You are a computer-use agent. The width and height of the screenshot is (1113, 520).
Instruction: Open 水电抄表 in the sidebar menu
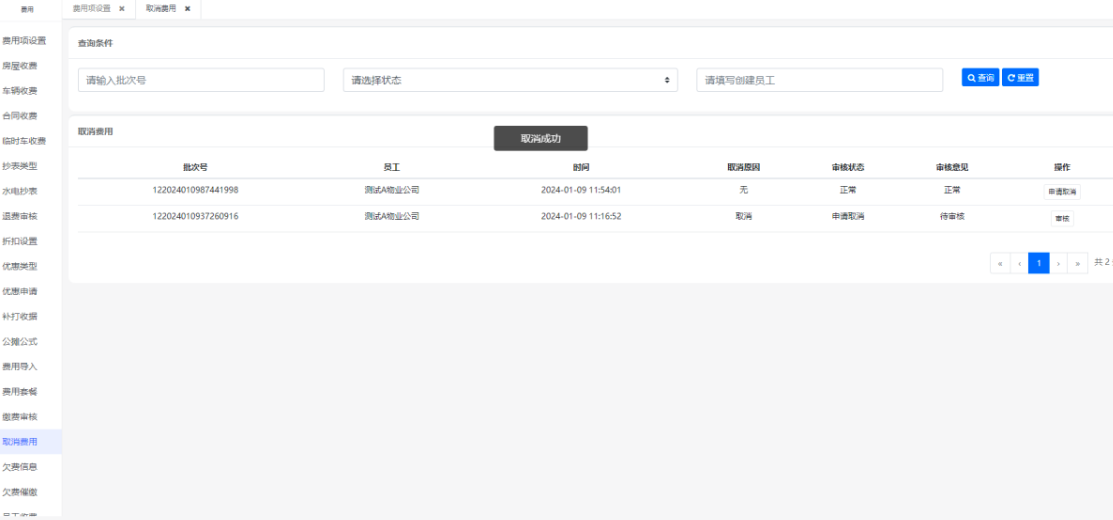pyautogui.click(x=20, y=191)
